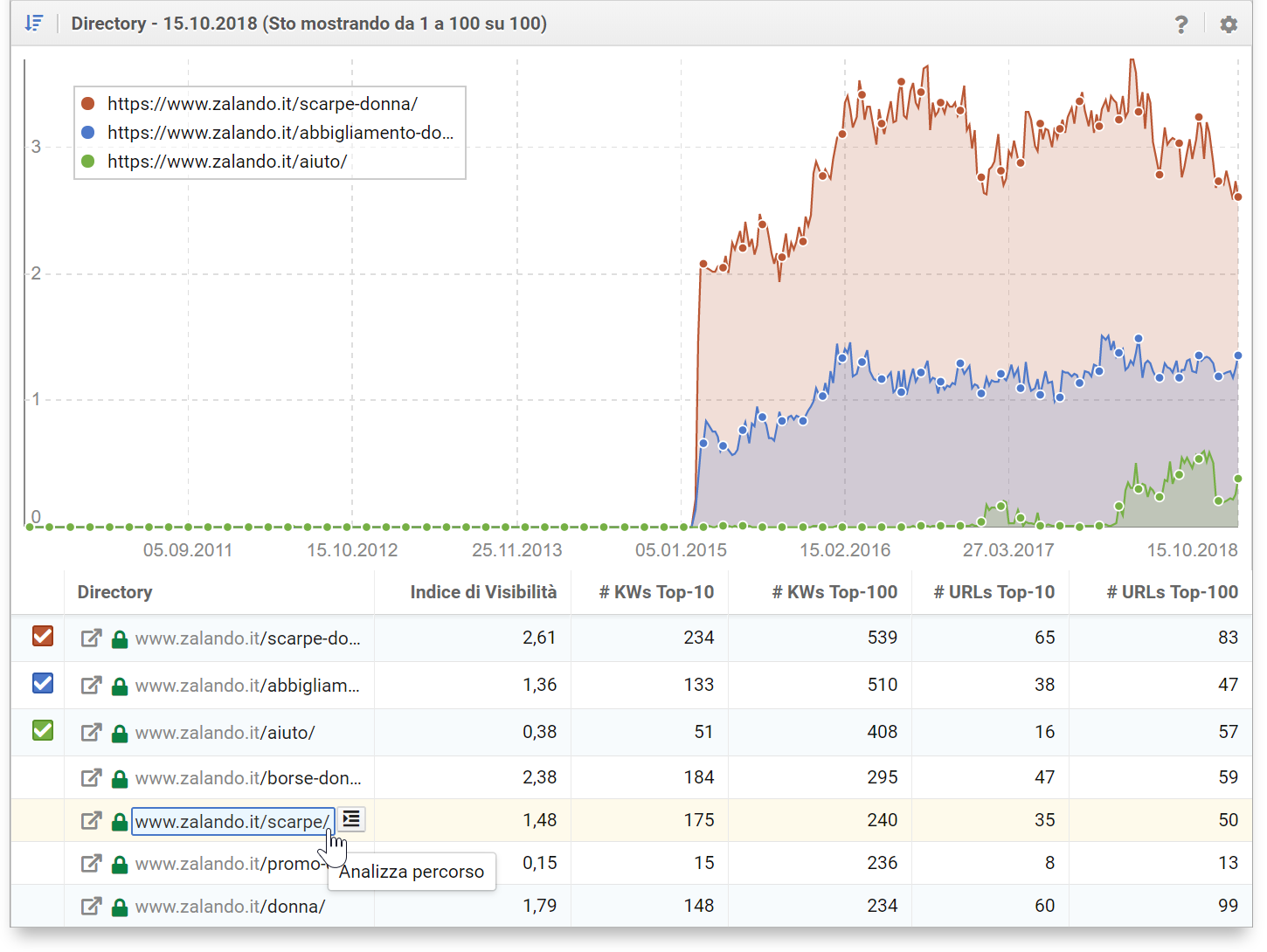Open external link icon for abbigliamento row
Image resolution: width=1267 pixels, height=952 pixels.
(x=91, y=686)
